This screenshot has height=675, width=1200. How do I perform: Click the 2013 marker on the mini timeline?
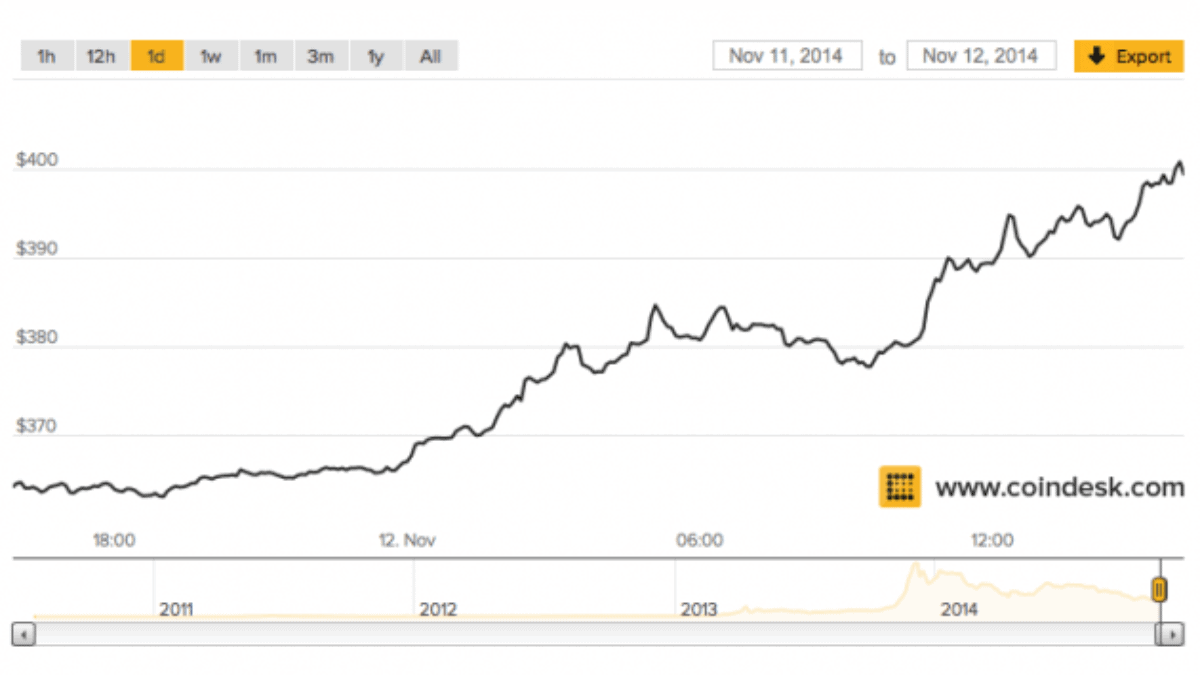coord(700,609)
